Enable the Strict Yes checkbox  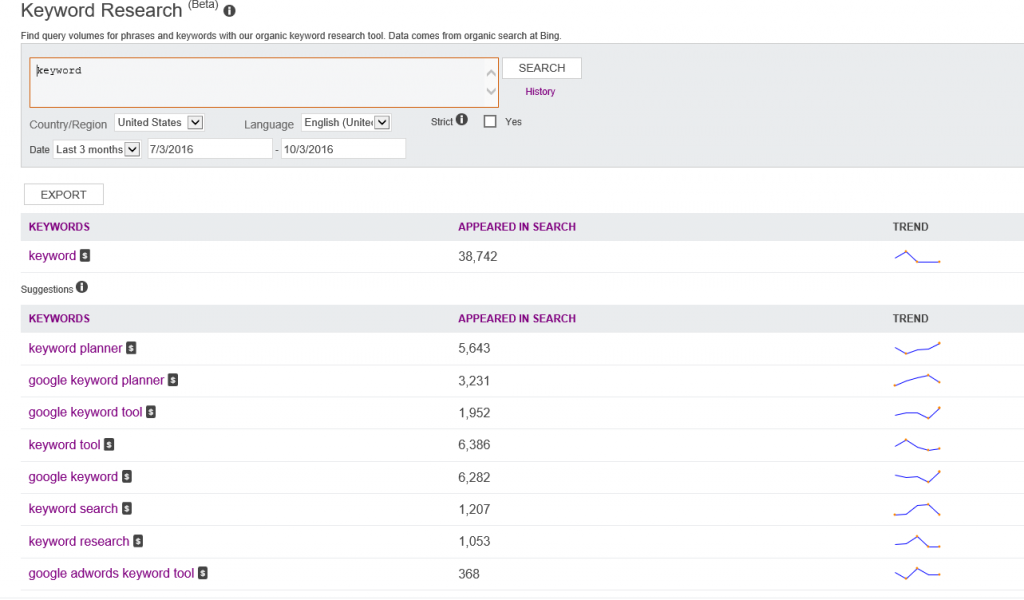(490, 121)
